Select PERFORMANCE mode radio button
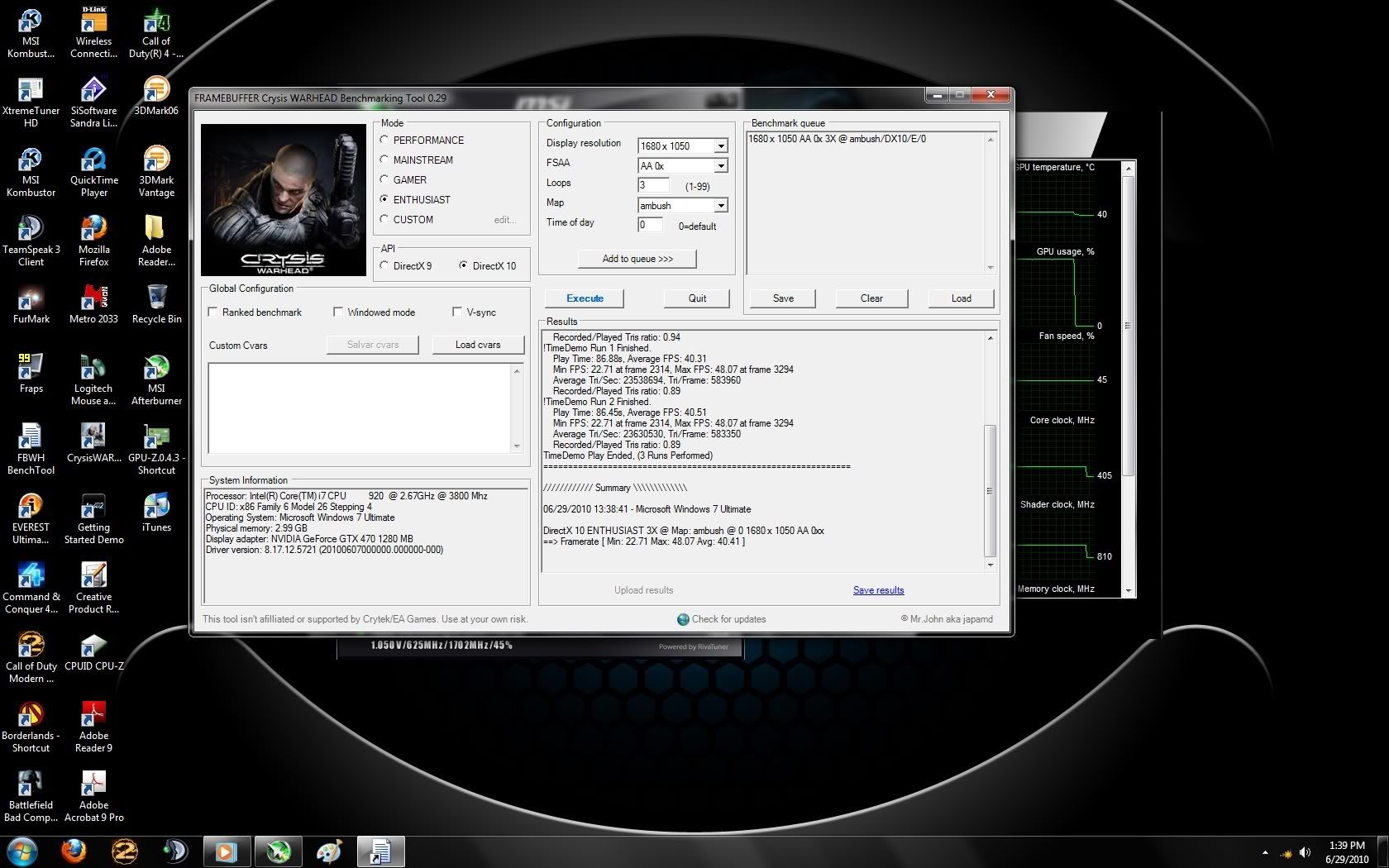 [384, 140]
